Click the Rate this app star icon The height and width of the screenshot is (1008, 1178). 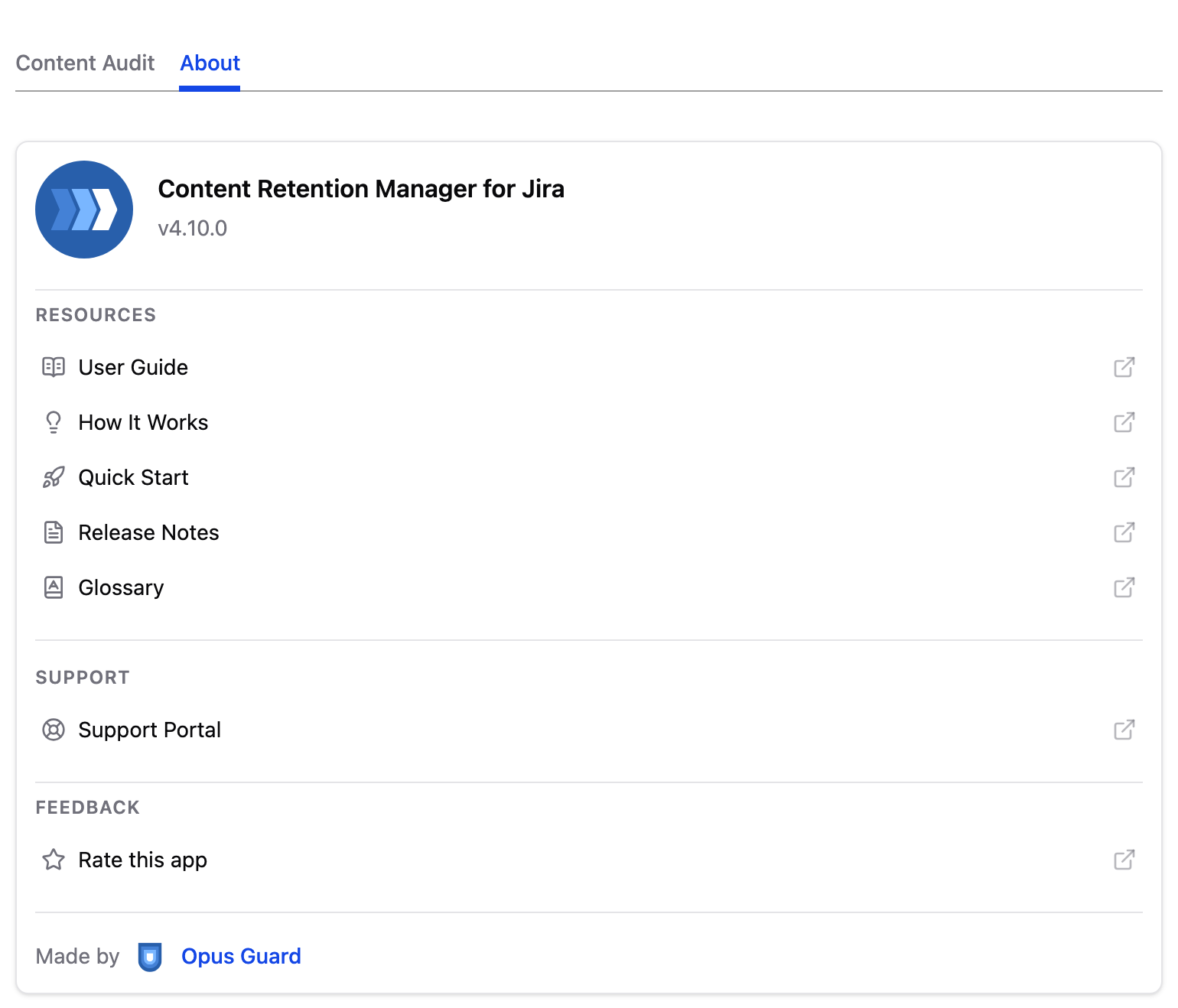coord(54,860)
